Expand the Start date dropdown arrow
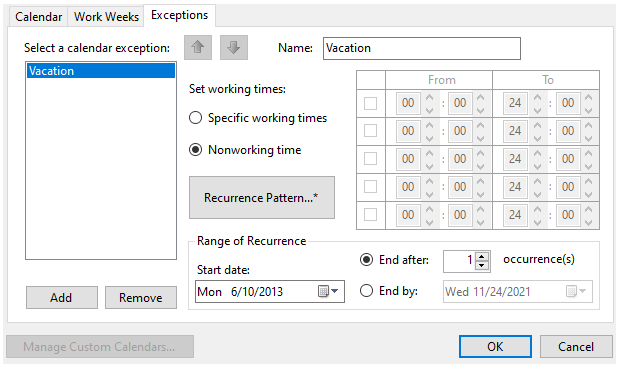619x371 pixels. [x=335, y=291]
